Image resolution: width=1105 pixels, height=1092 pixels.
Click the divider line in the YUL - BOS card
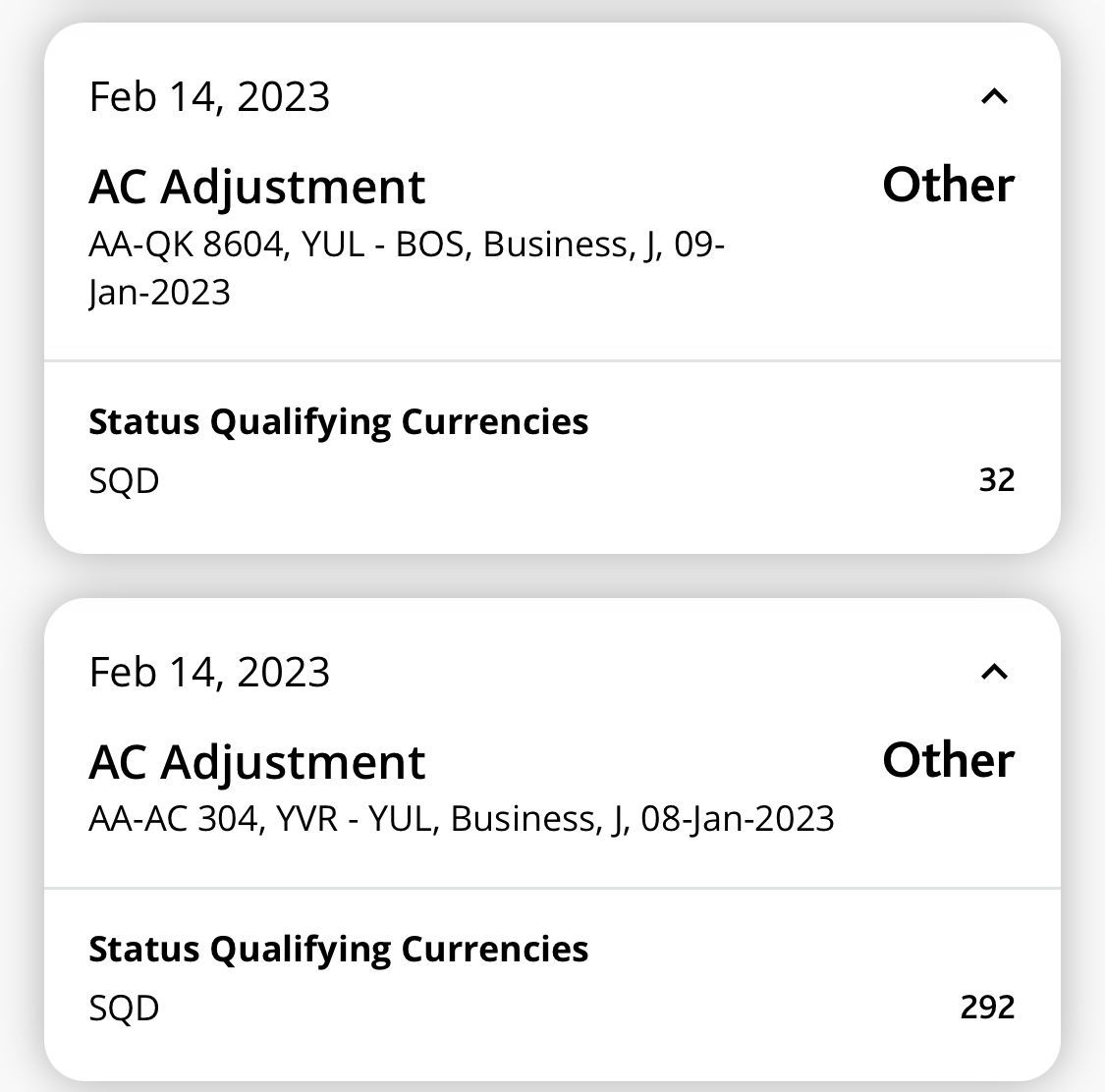pos(552,361)
